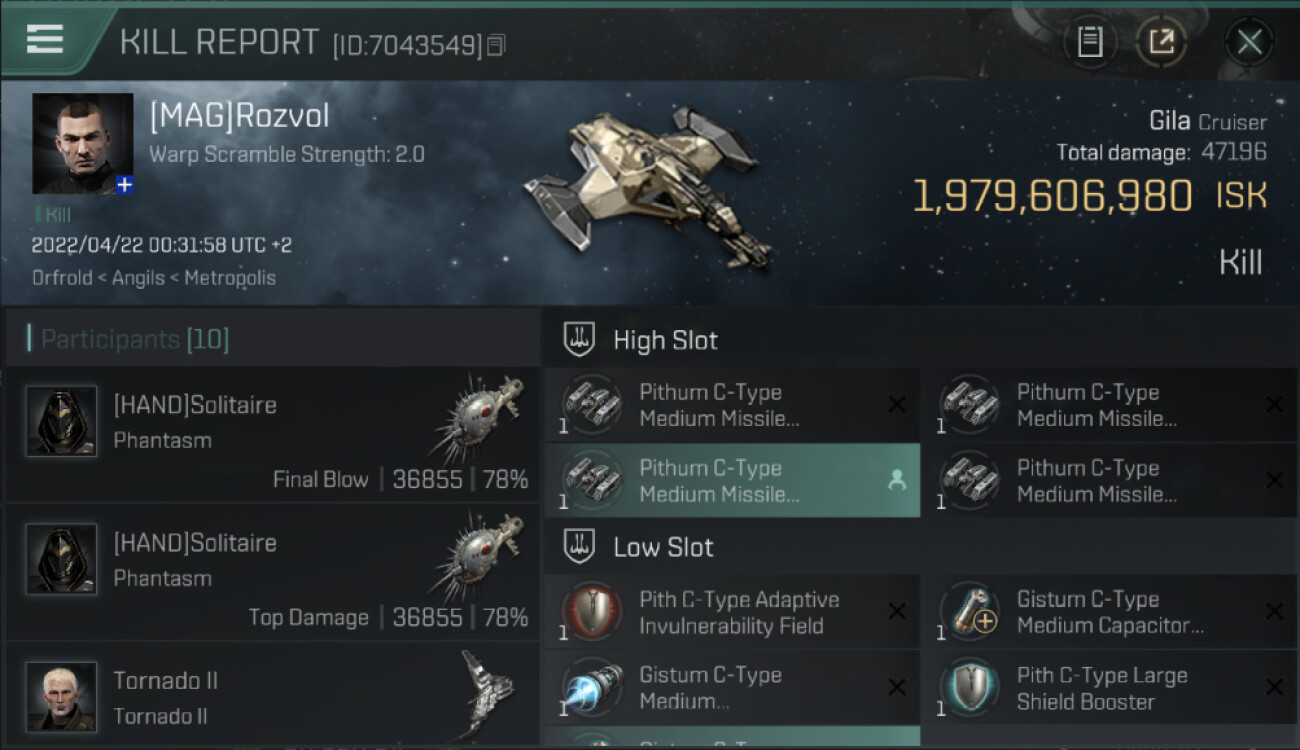Click the person icon on highlighted launcher

click(897, 481)
